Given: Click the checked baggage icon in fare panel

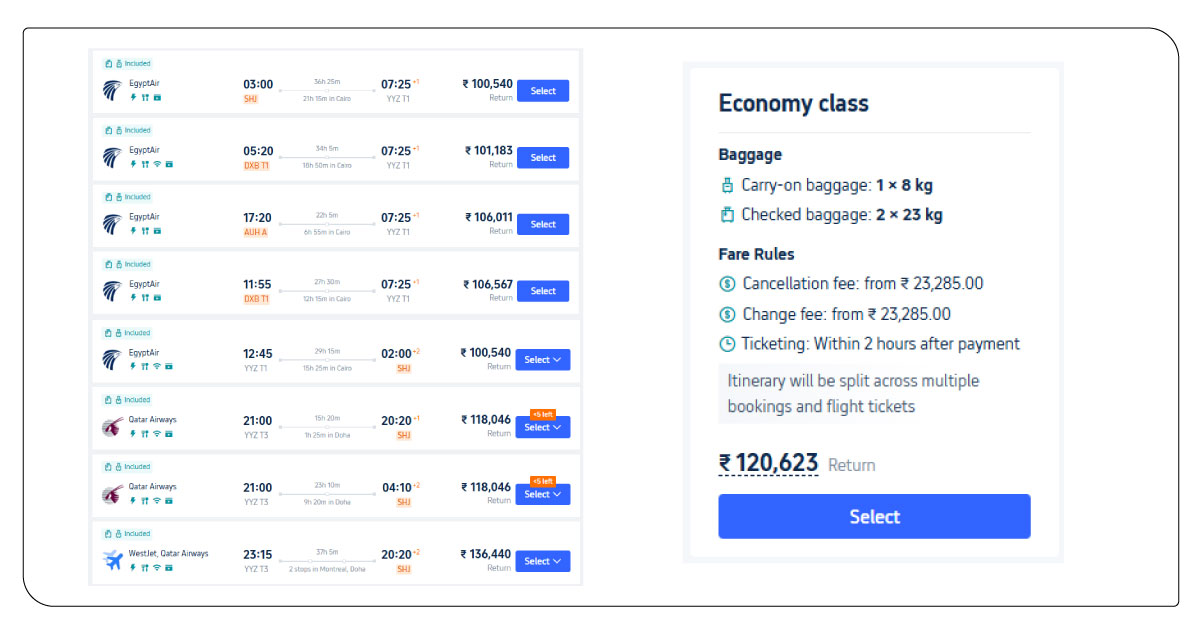Looking at the screenshot, I should 727,215.
